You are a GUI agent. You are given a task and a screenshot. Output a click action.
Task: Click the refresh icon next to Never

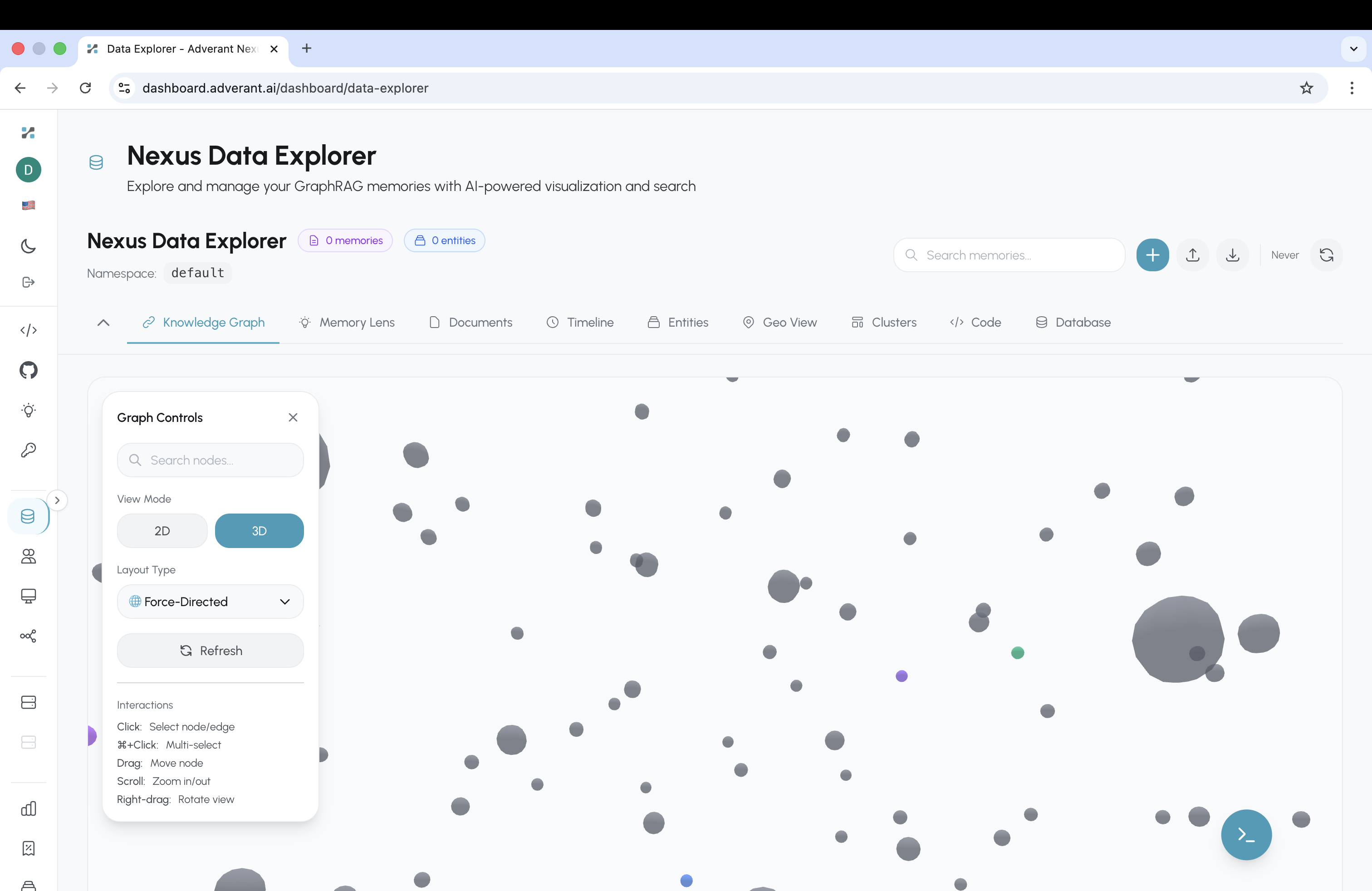pyautogui.click(x=1327, y=255)
